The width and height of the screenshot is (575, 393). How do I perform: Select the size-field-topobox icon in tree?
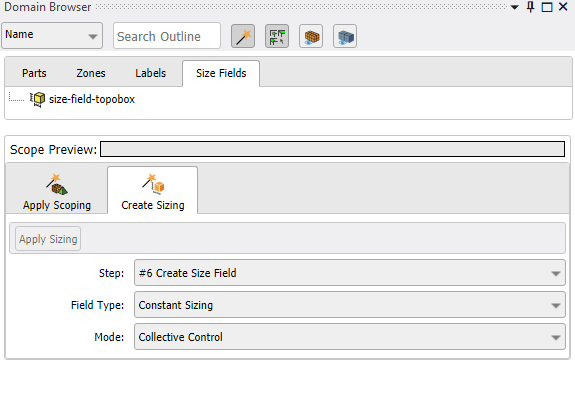(x=37, y=99)
